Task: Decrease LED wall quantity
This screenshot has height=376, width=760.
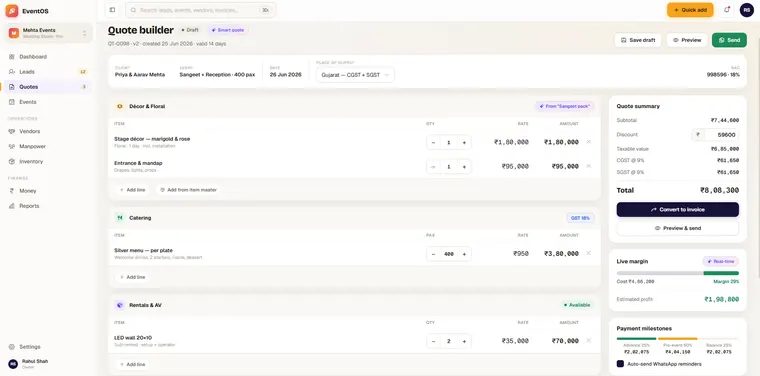Action: click(433, 341)
